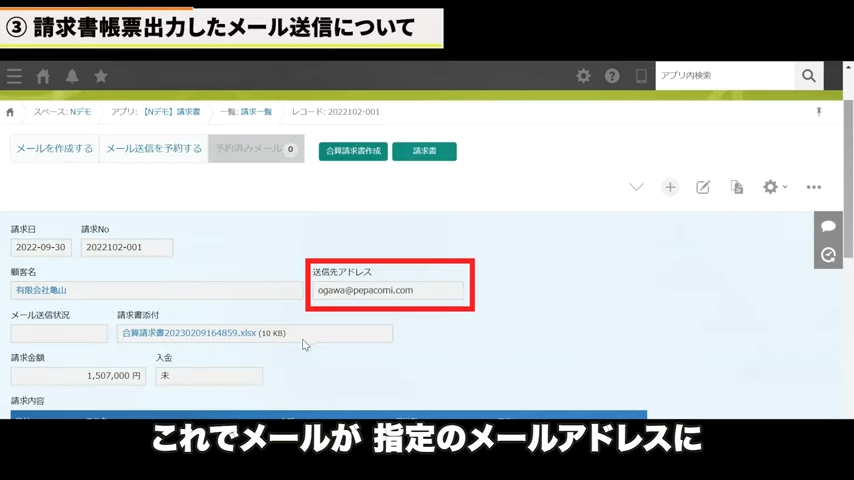The image size is (854, 480).
Task: Open the three-dot more options menu
Action: (814, 187)
